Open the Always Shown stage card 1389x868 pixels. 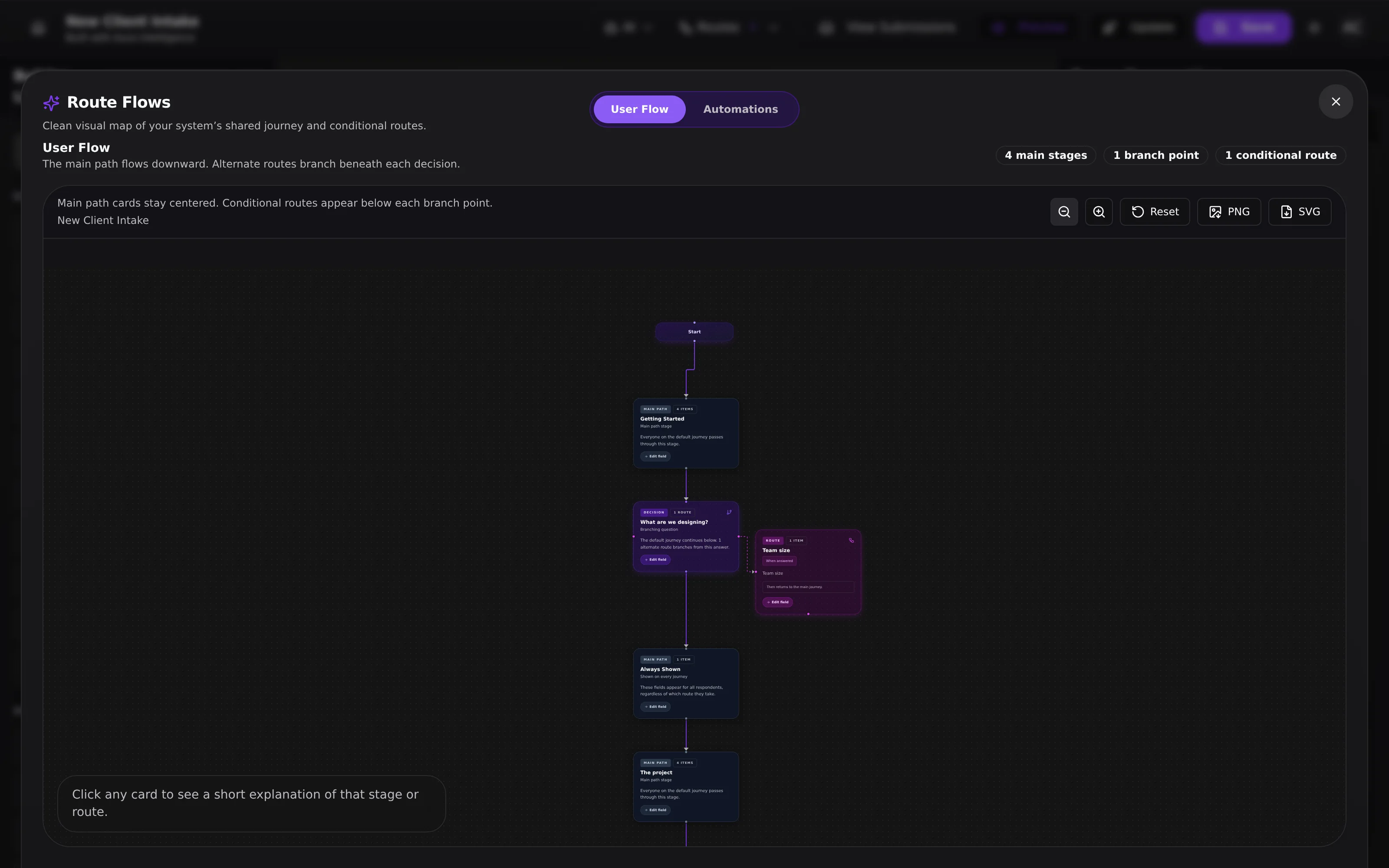pyautogui.click(x=685, y=683)
